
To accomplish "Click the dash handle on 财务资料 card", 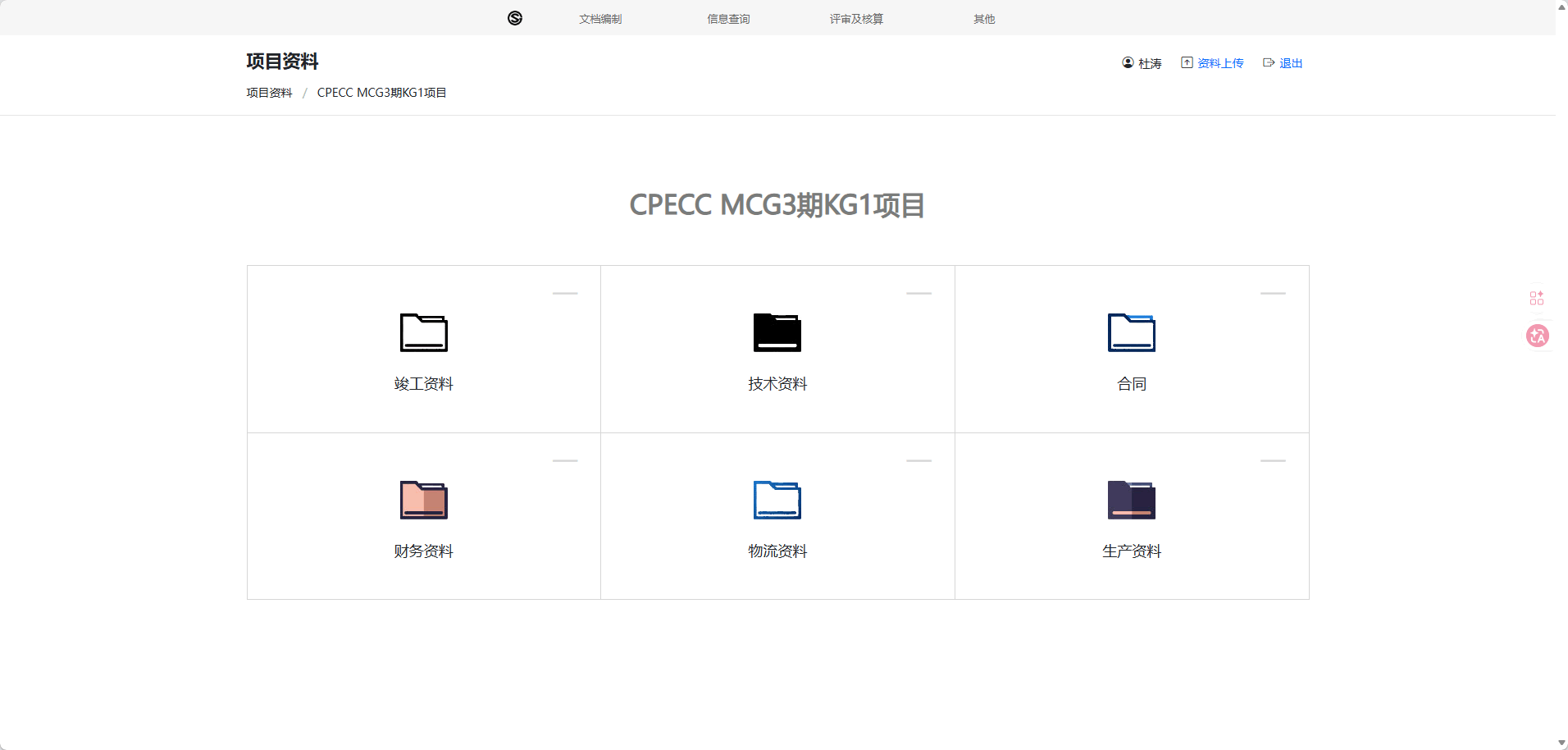I will [565, 460].
